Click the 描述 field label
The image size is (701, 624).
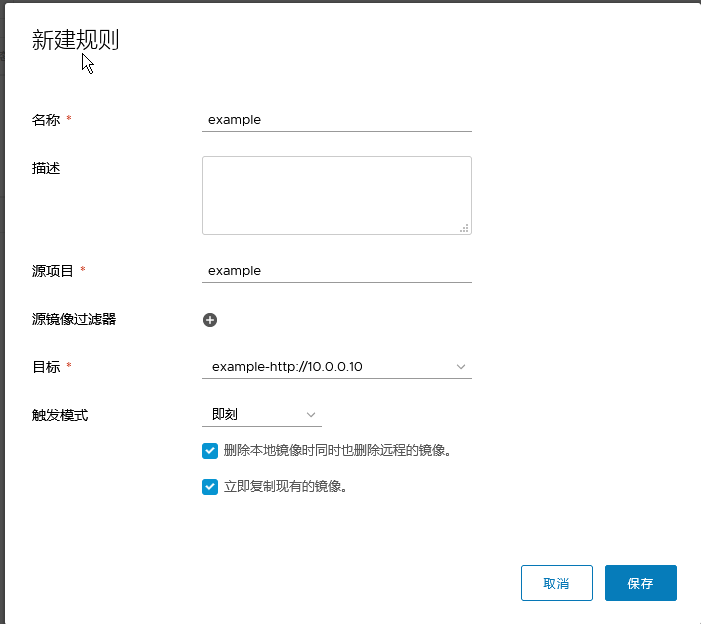46,168
